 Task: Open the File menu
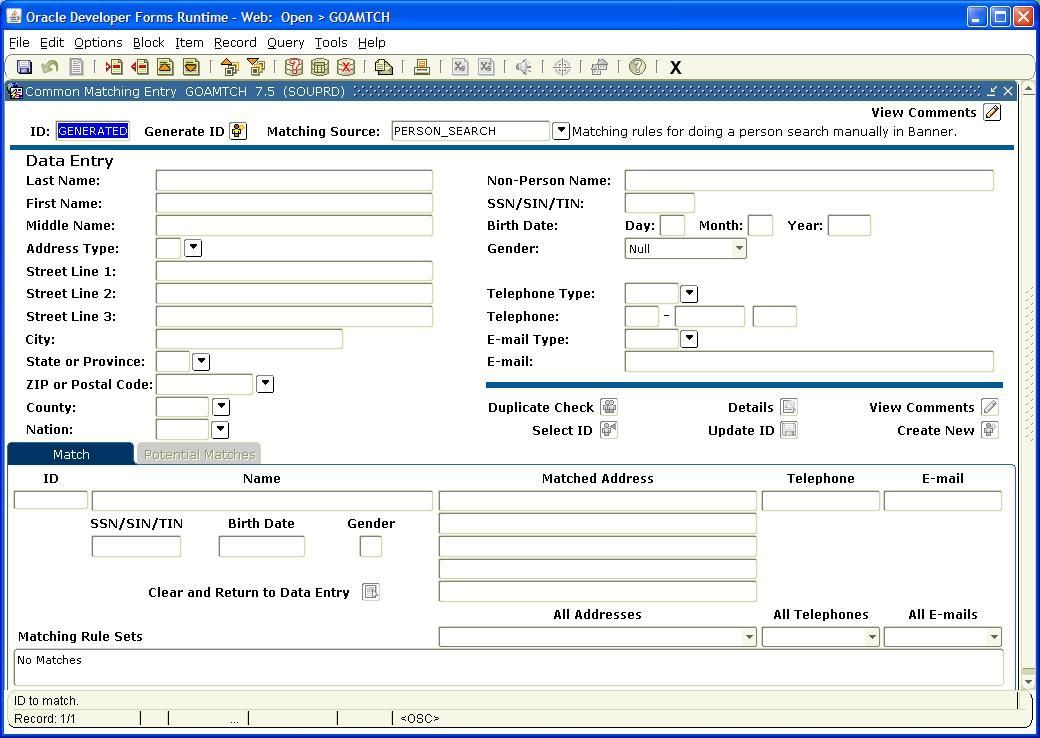pyautogui.click(x=19, y=42)
